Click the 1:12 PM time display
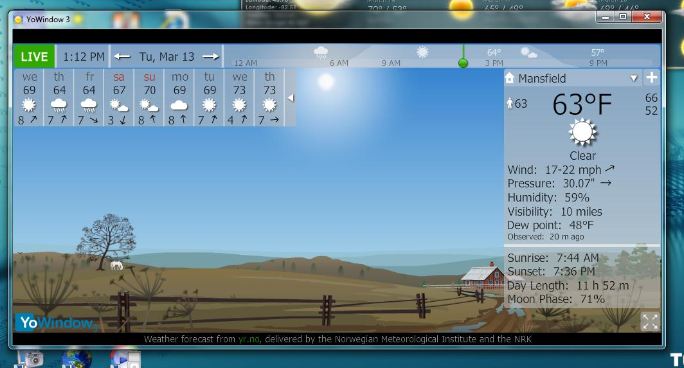Viewport: 684px width, 368px height. 83,57
